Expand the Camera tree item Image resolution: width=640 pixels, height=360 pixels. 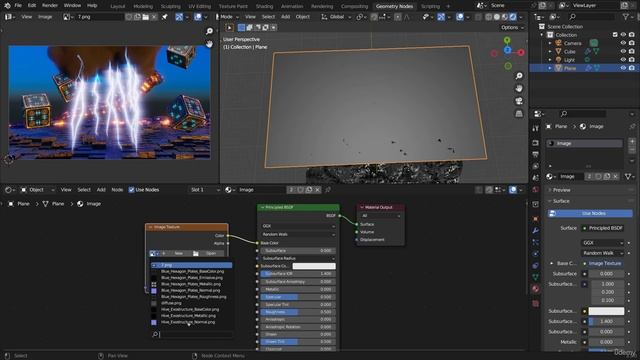click(550, 43)
